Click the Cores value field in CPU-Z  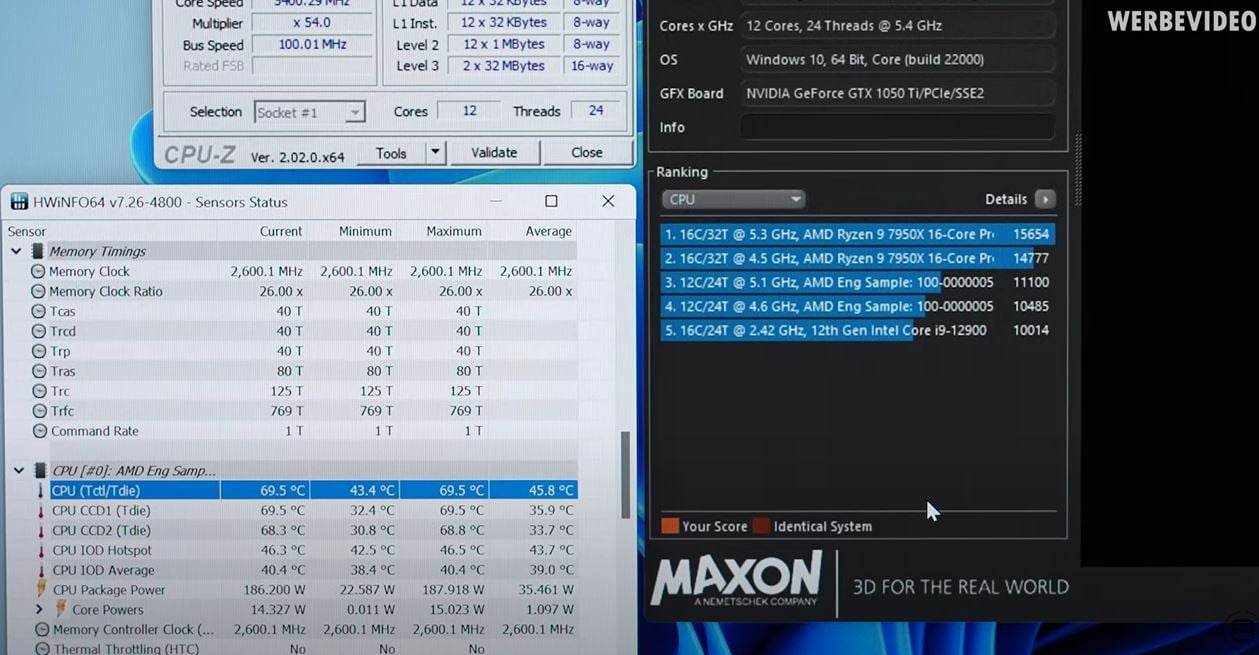tap(469, 111)
